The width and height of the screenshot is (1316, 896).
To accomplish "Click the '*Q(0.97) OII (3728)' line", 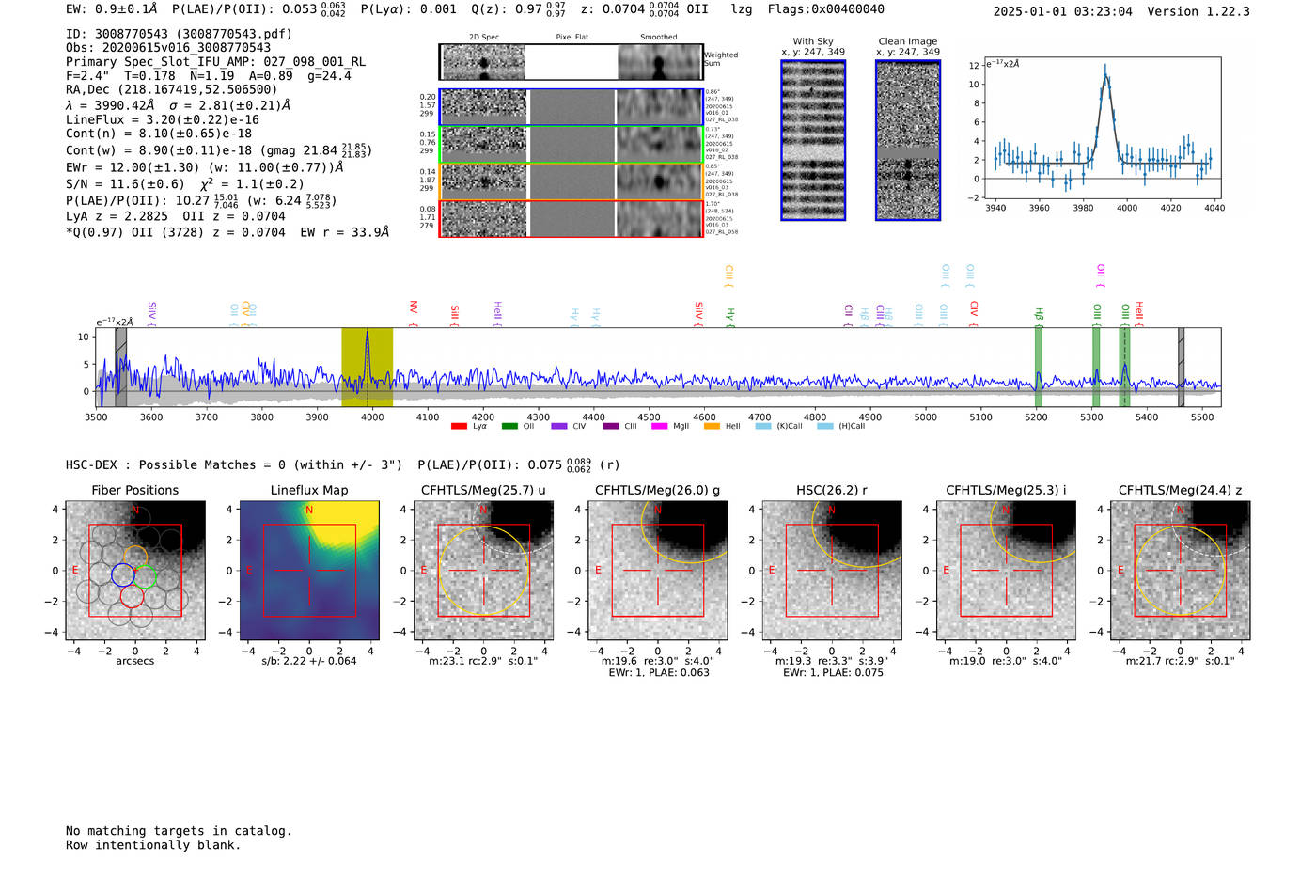I will (x=227, y=232).
